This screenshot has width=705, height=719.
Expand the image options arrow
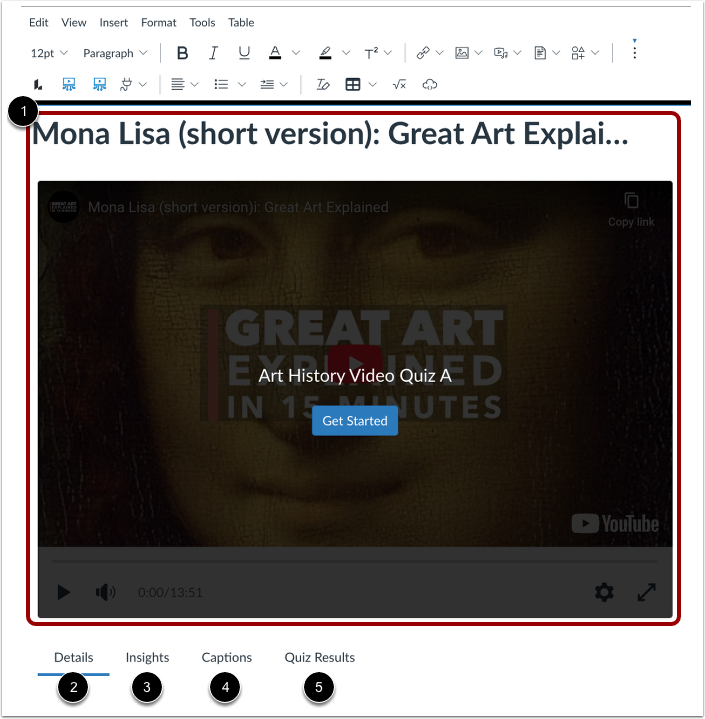click(x=478, y=53)
